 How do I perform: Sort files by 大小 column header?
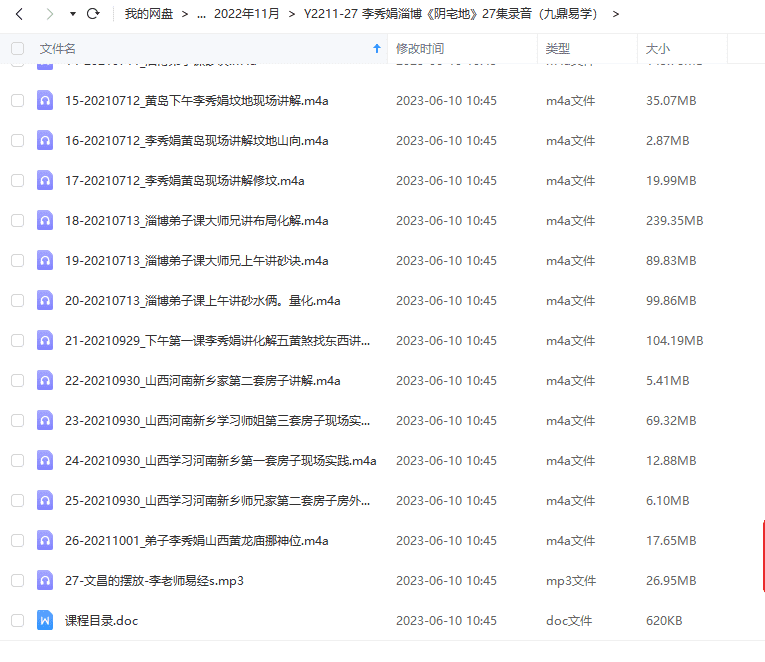tap(658, 48)
